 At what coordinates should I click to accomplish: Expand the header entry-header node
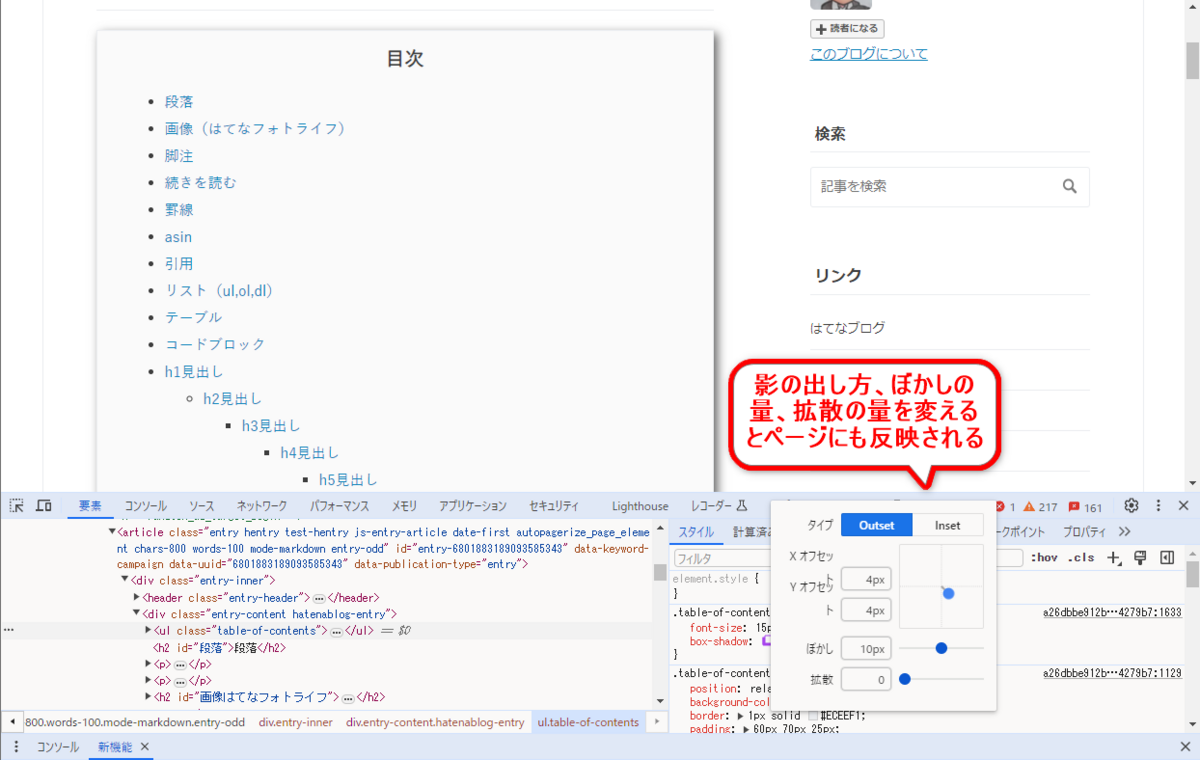point(136,597)
